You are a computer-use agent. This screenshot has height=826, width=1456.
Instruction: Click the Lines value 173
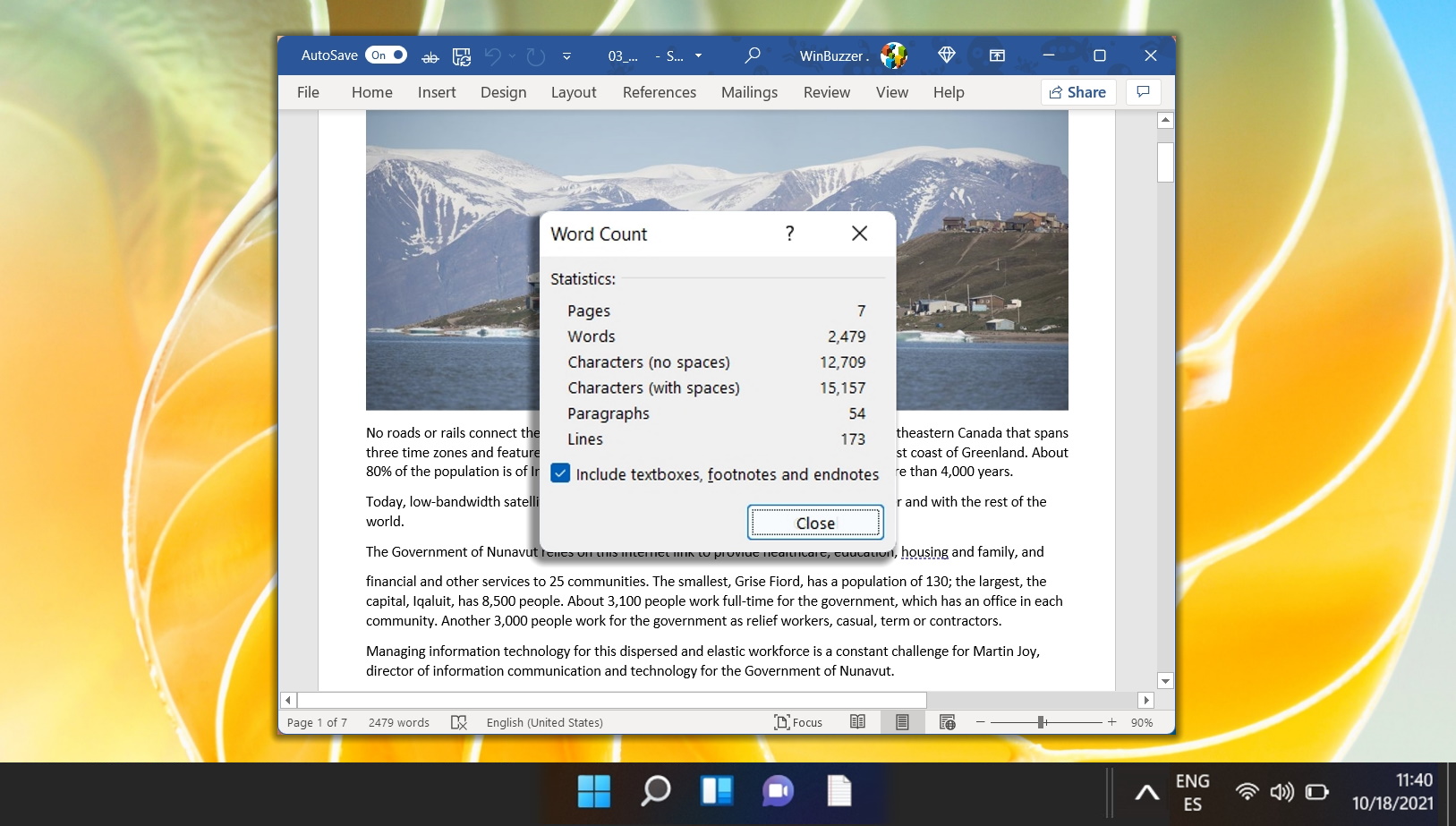tap(853, 439)
